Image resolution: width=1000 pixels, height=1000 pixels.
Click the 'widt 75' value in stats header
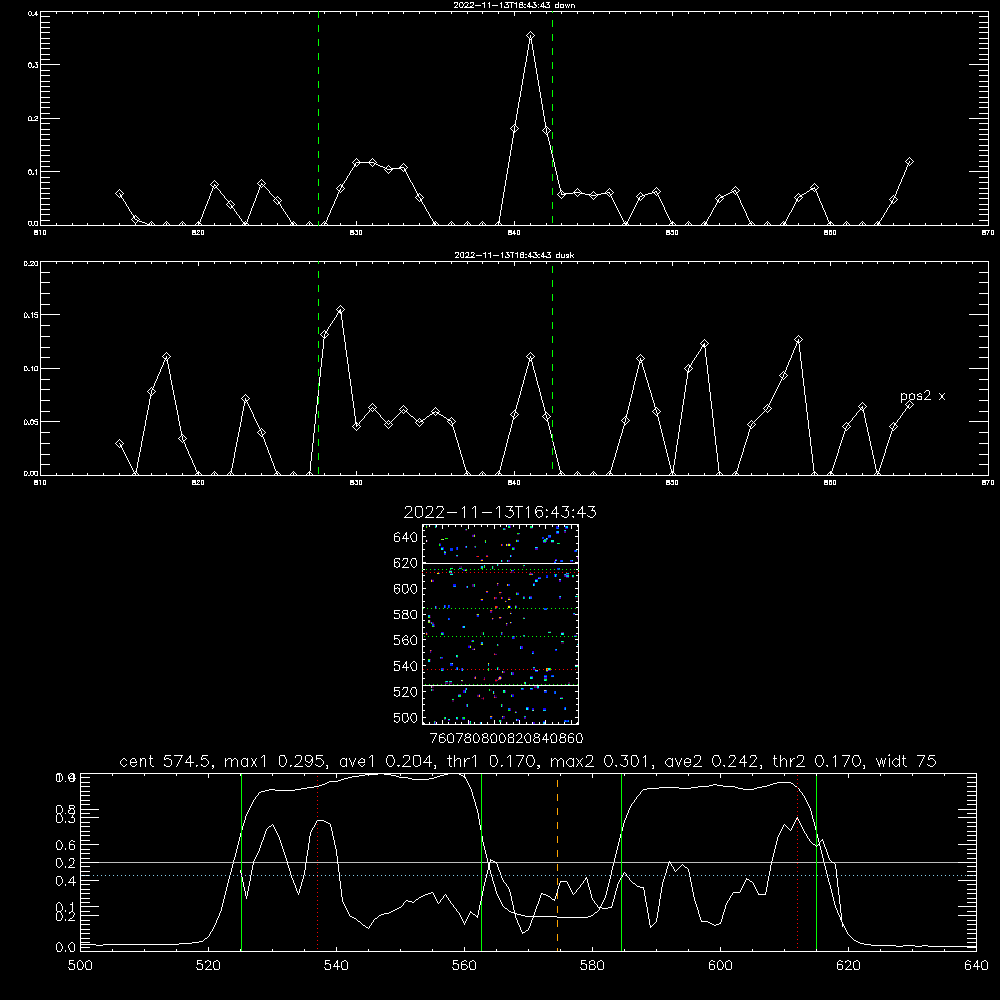pos(906,761)
